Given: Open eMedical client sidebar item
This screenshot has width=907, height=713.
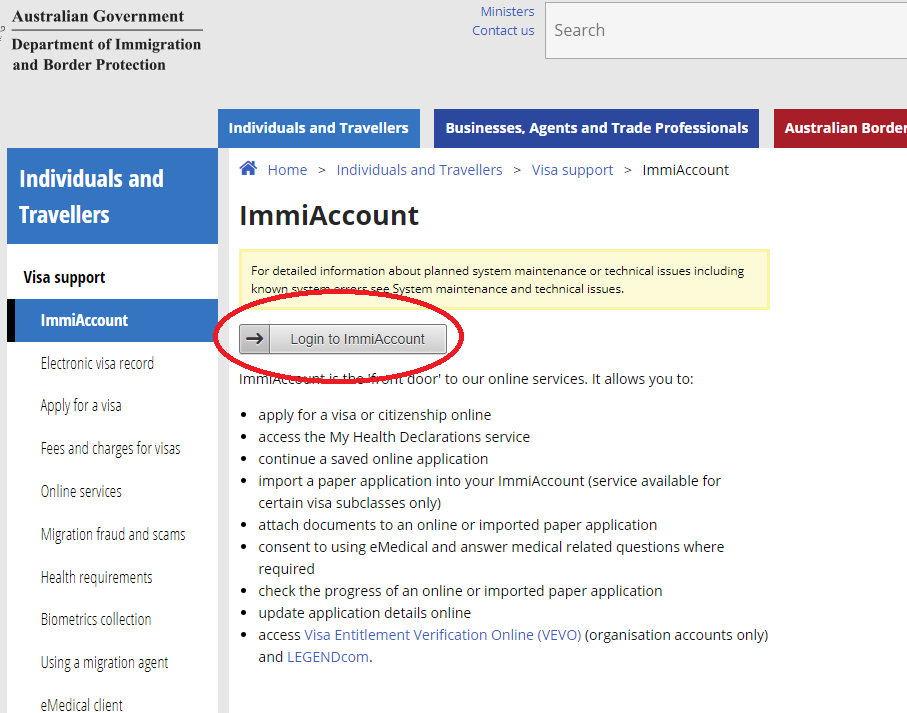Looking at the screenshot, I should (x=82, y=705).
